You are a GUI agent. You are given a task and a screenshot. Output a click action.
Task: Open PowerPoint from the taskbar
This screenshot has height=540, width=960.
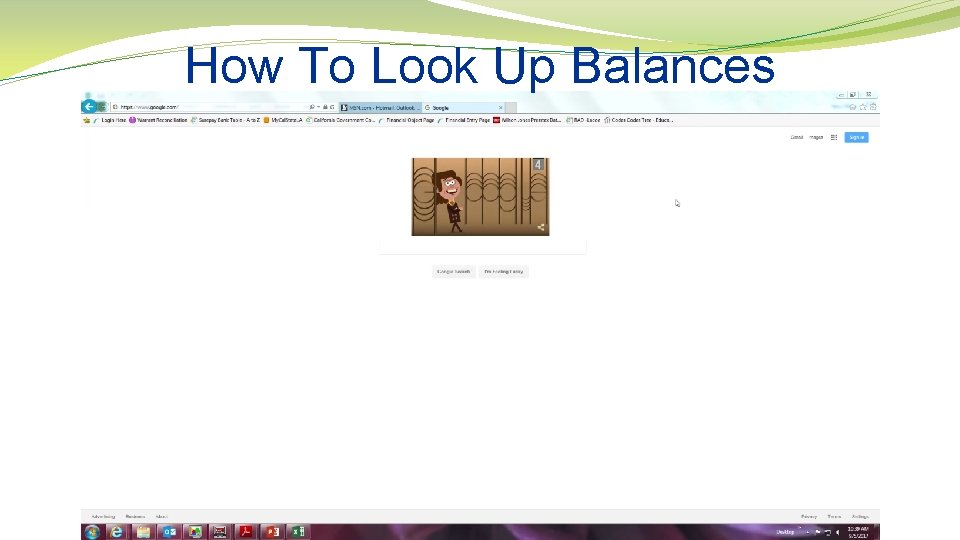click(272, 532)
